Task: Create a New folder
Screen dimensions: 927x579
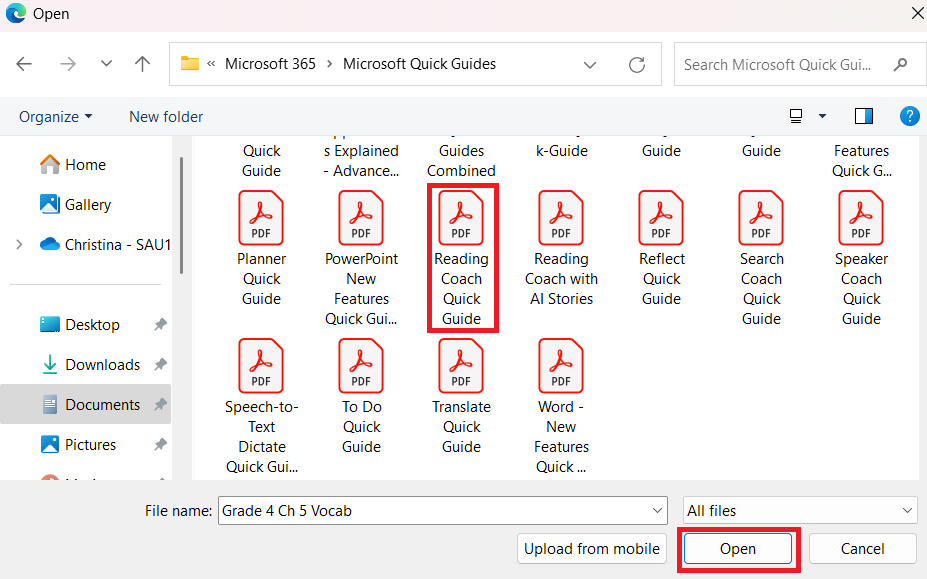Action: [x=166, y=117]
